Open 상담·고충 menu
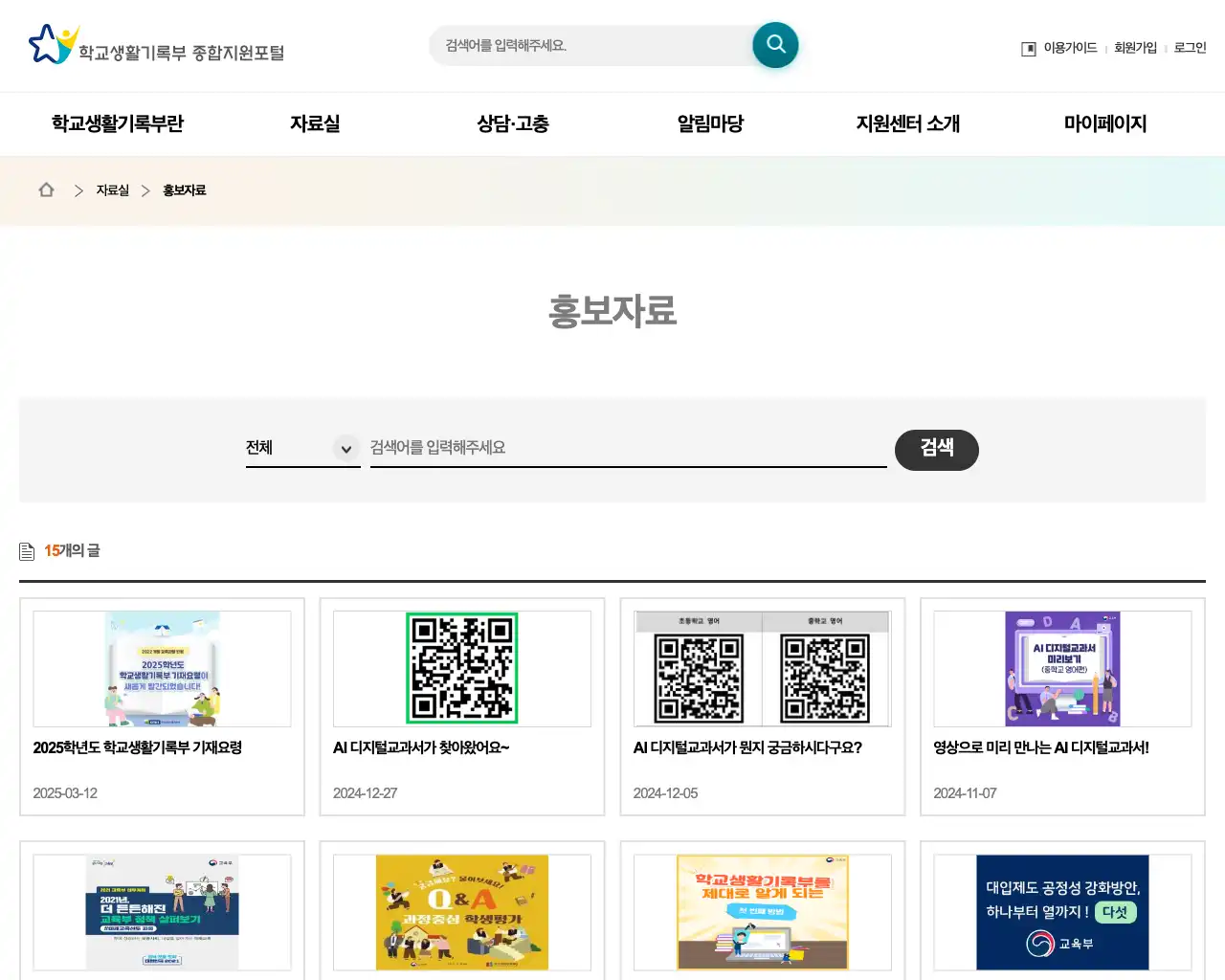The image size is (1225, 980). 513,123
